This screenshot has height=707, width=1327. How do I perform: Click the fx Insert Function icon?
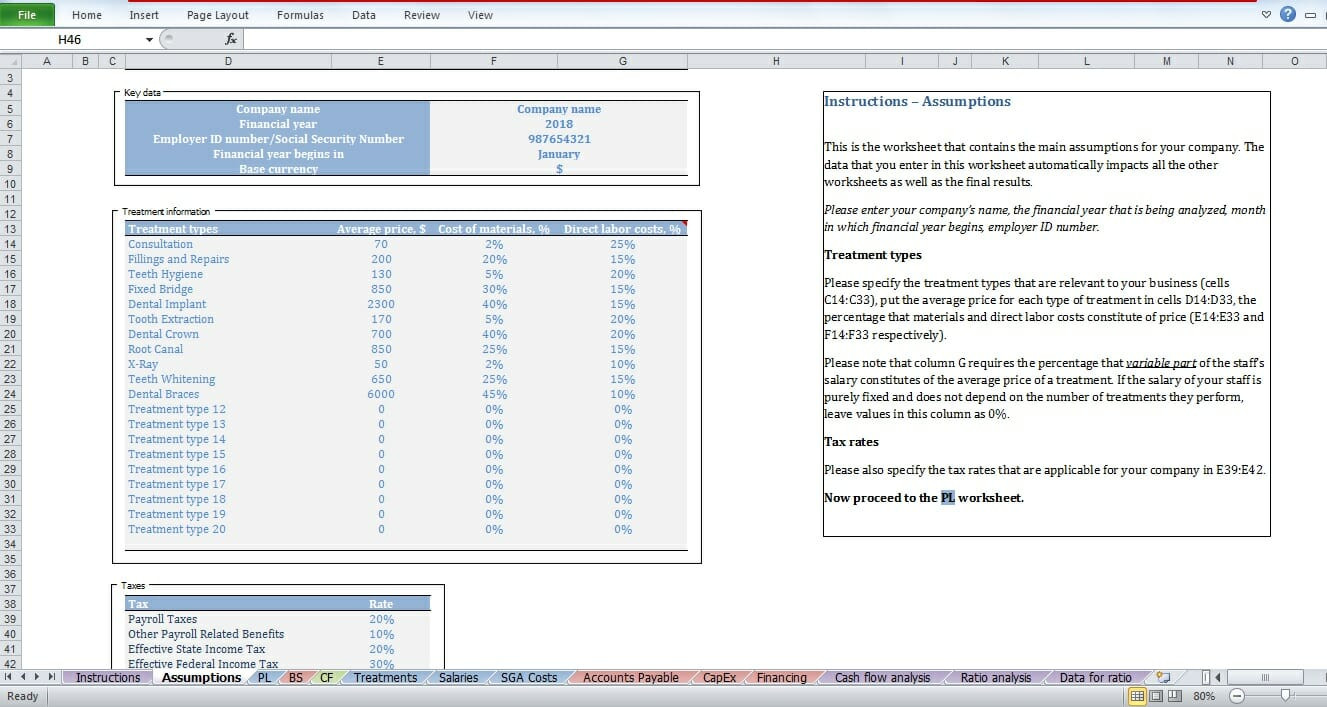[231, 39]
